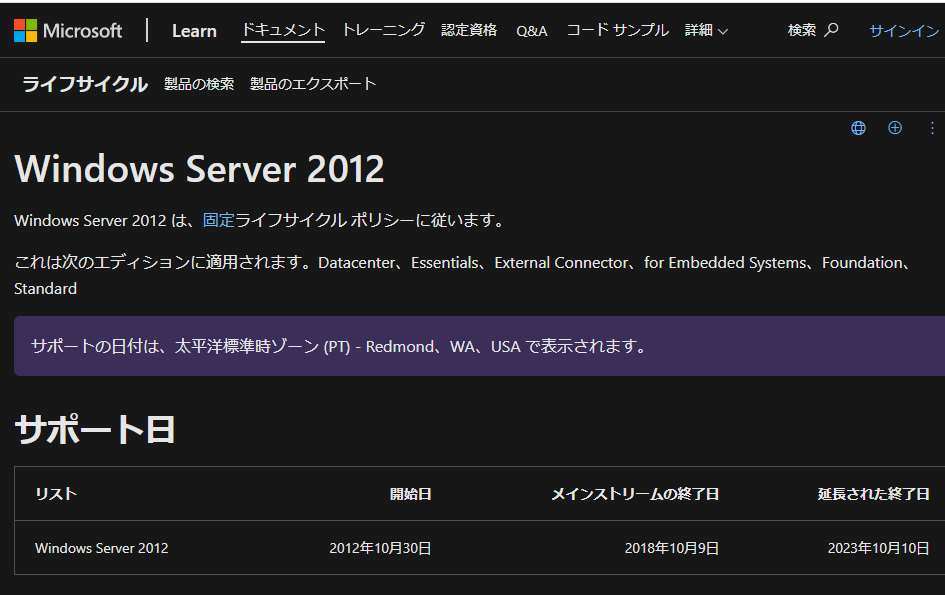
Task: Click the editions paragraph listing Datacenter, Essentials
Action: pos(464,275)
